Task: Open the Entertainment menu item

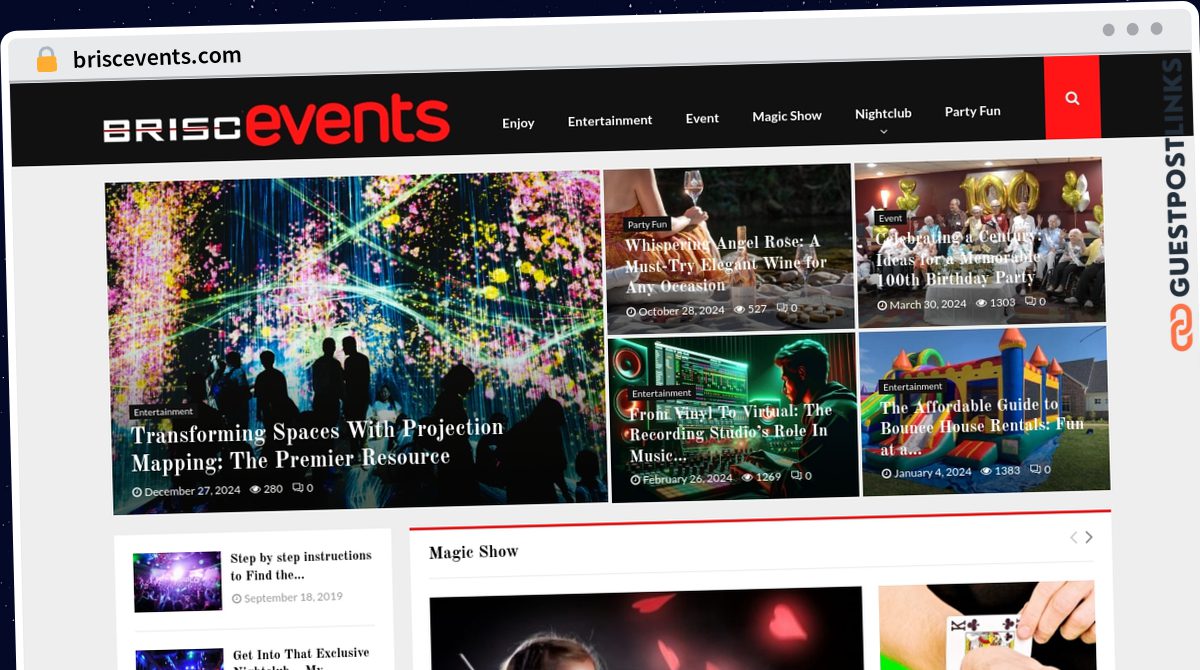Action: 610,120
